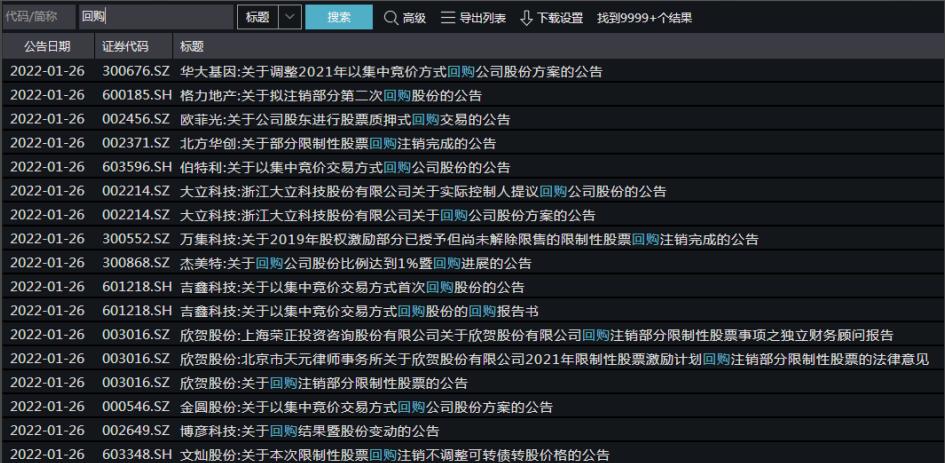The width and height of the screenshot is (945, 463).
Task: Open the 华大基因 share buyback adjustment announcement
Action: click(391, 72)
